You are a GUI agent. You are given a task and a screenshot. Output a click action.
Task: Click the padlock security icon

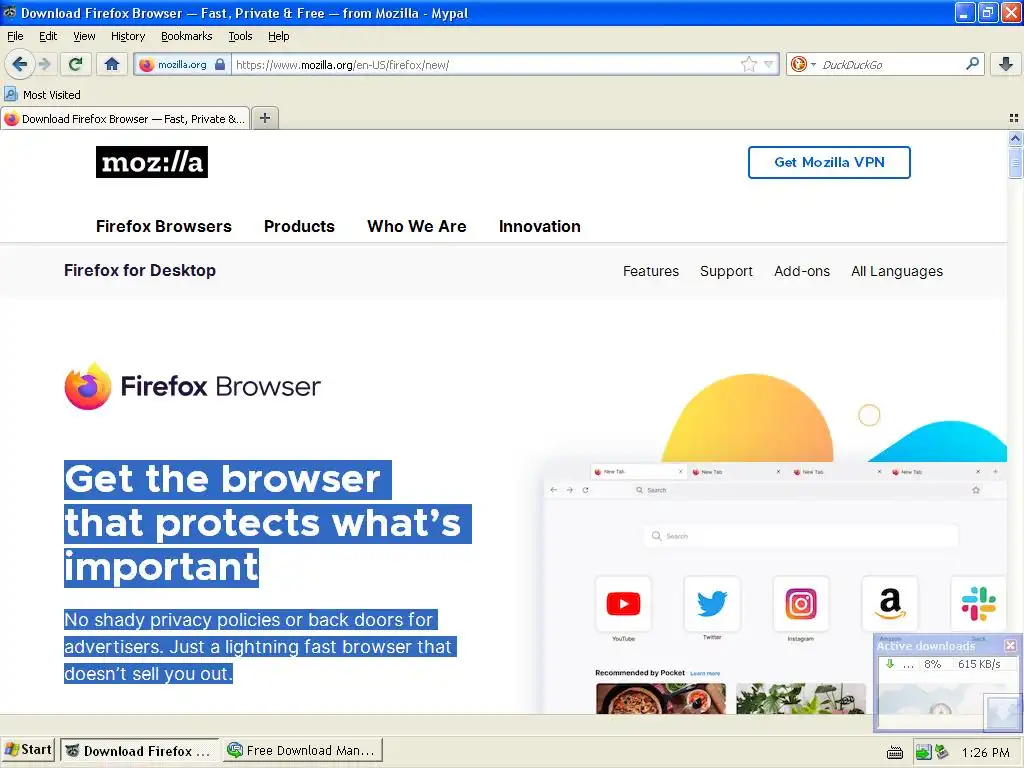[x=220, y=65]
